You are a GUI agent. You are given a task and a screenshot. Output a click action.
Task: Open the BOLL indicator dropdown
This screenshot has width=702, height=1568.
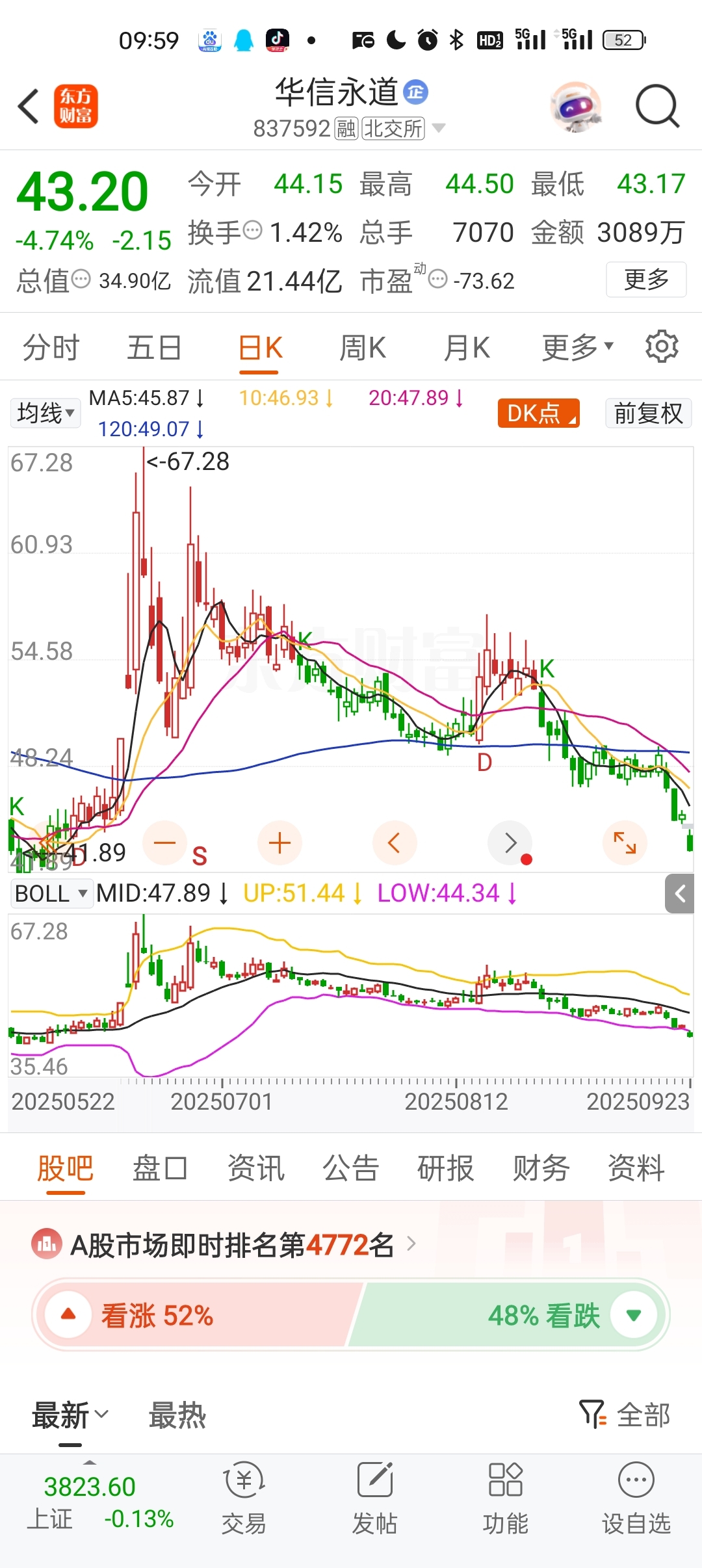point(51,893)
